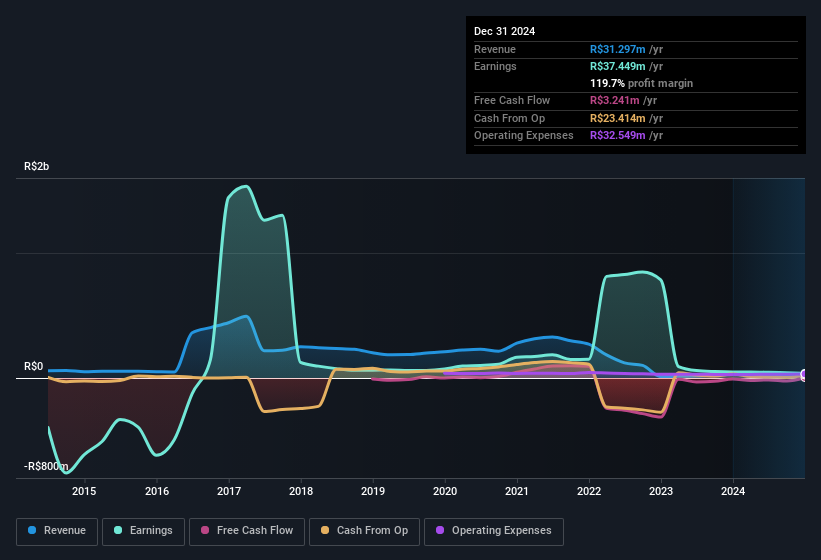Click the pink Free Cash Flow dot
Screen dimensions: 821x560
point(205,531)
